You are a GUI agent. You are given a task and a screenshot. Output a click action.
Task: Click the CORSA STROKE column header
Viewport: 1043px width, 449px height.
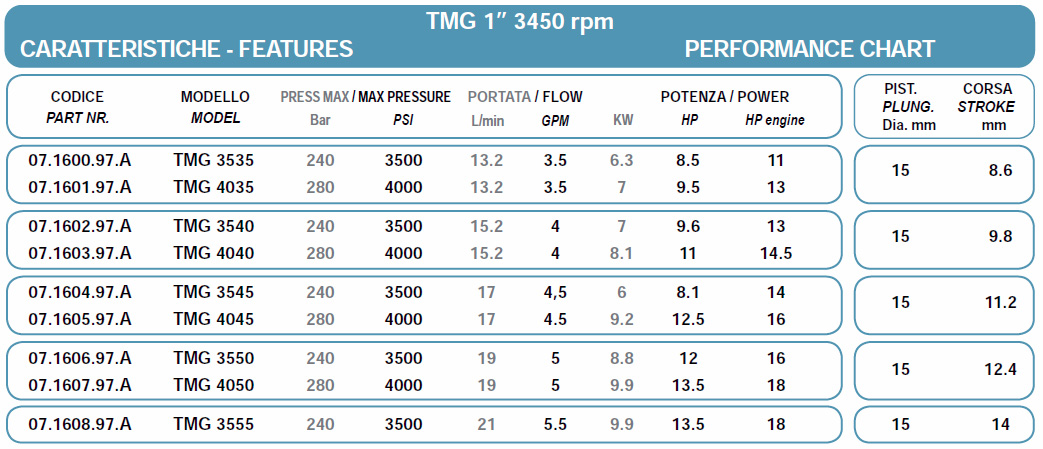(x=986, y=107)
